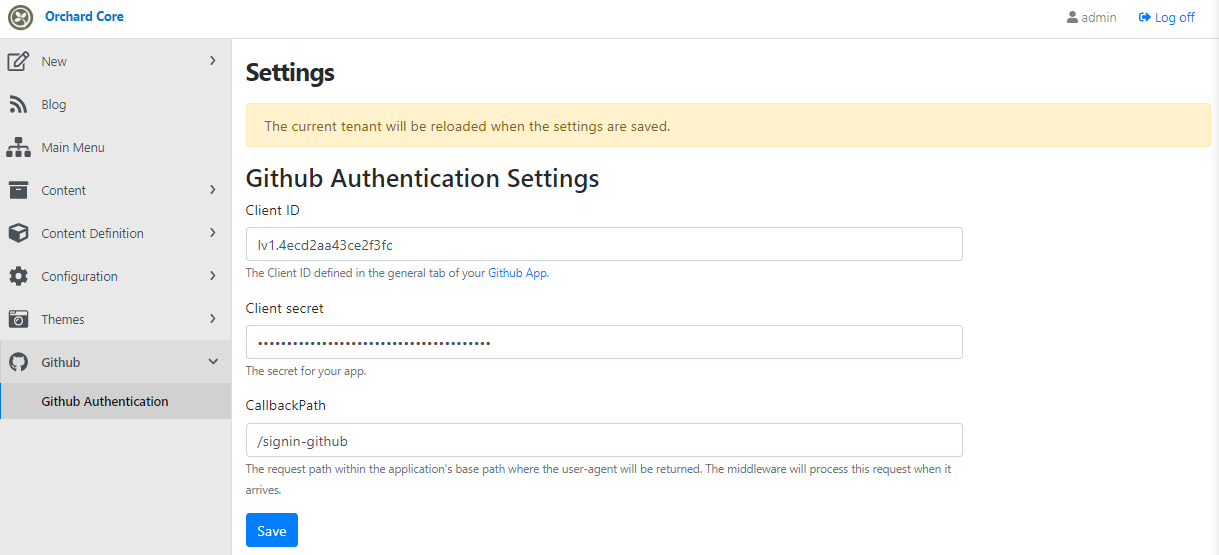
Task: Expand the Content menu chevron
Action: click(x=213, y=190)
